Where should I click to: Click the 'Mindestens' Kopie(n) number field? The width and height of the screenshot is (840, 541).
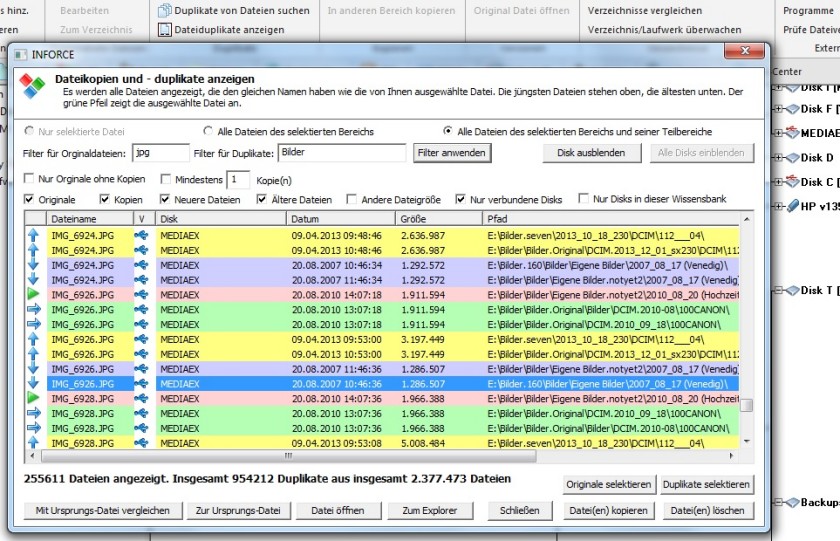point(238,179)
